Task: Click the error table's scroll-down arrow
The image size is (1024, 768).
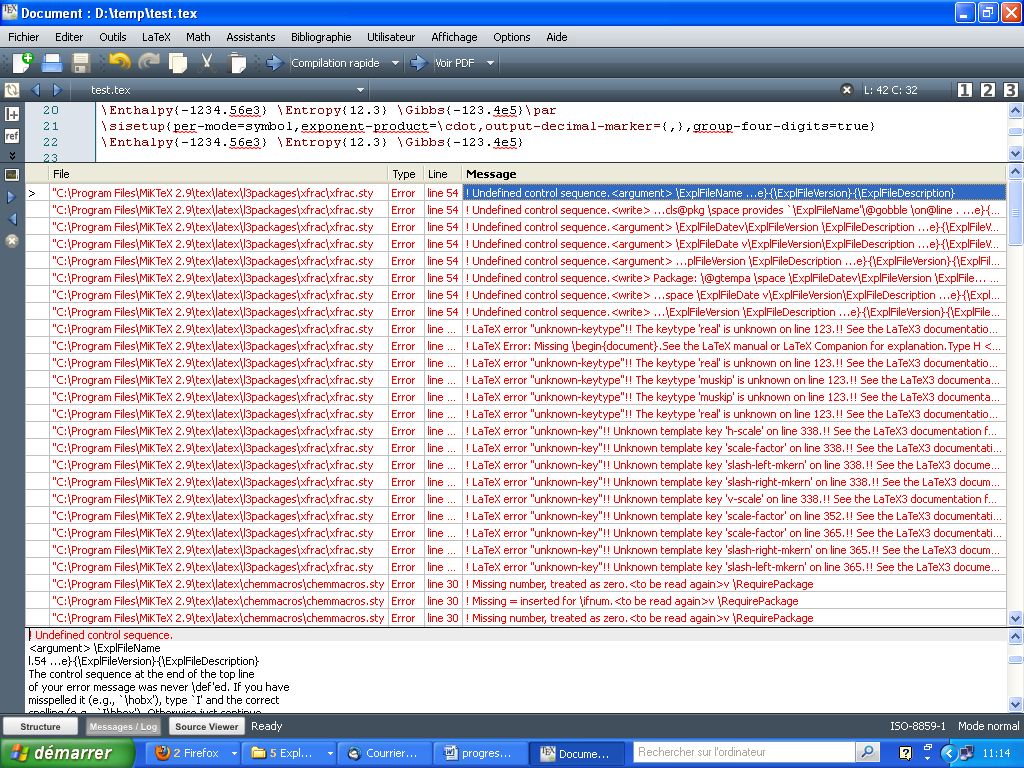Action: (x=1015, y=618)
